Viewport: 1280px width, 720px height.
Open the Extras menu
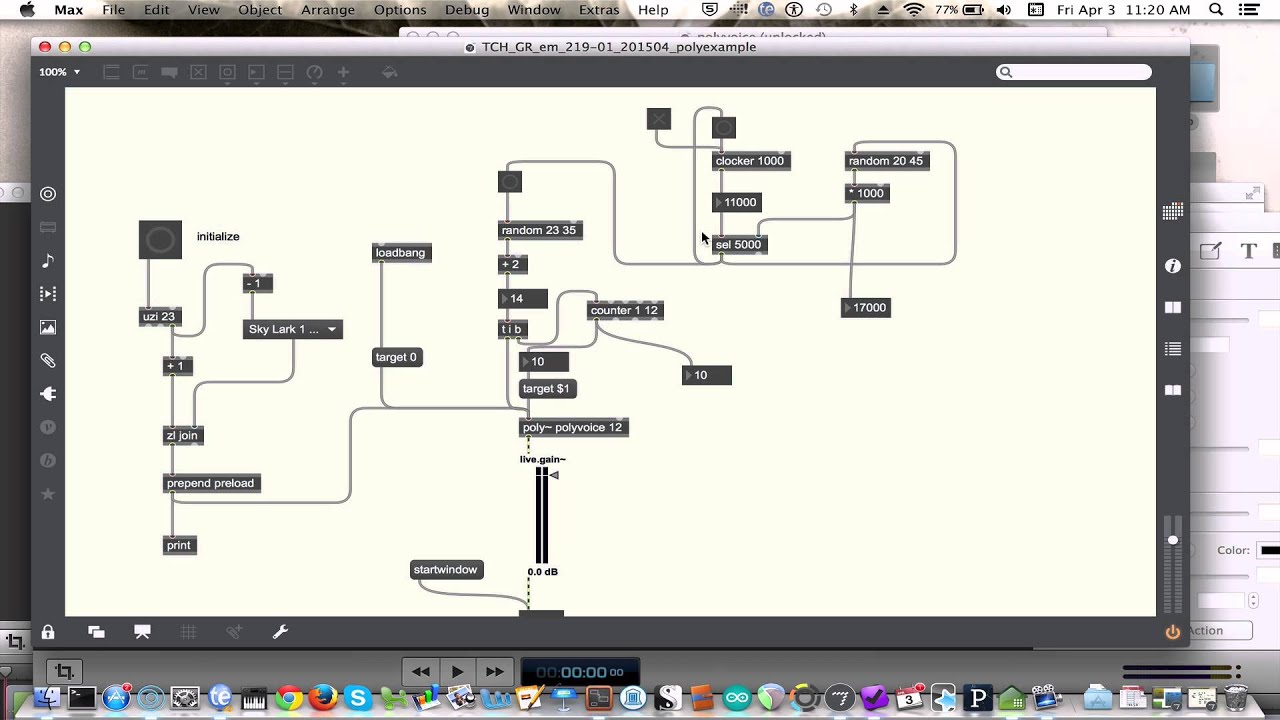pyautogui.click(x=599, y=10)
